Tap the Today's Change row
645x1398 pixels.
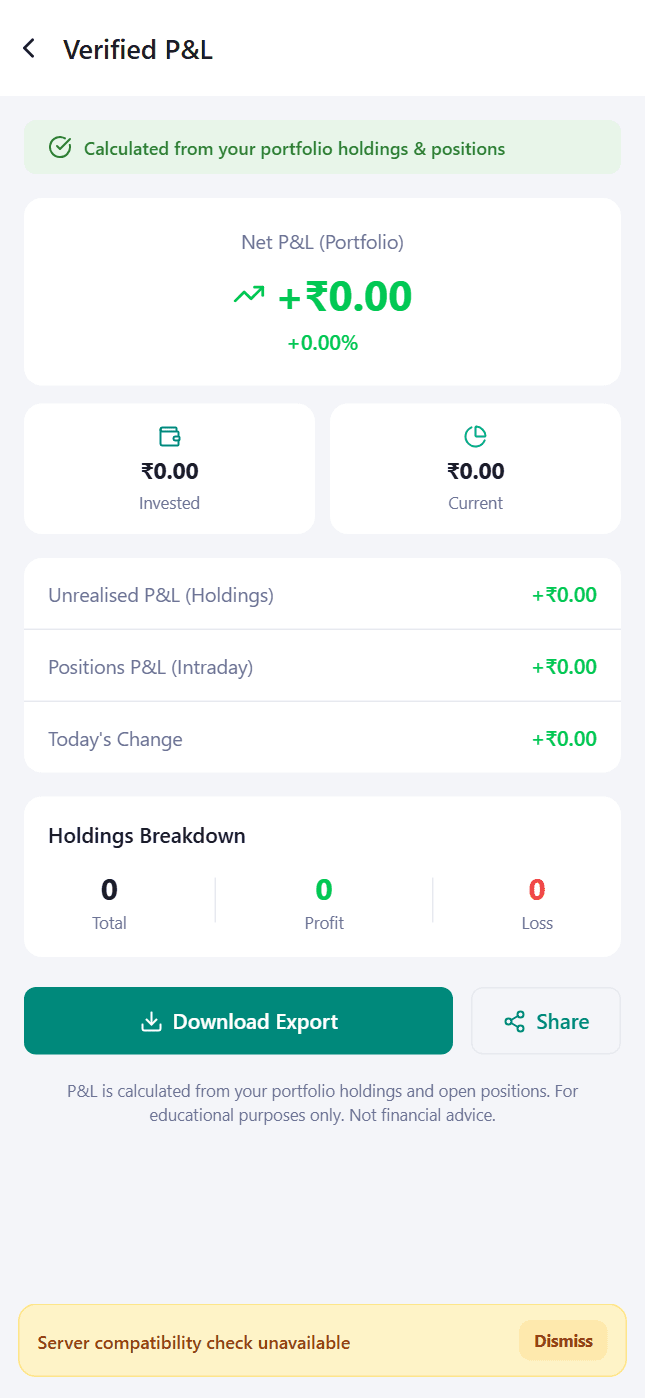(322, 739)
